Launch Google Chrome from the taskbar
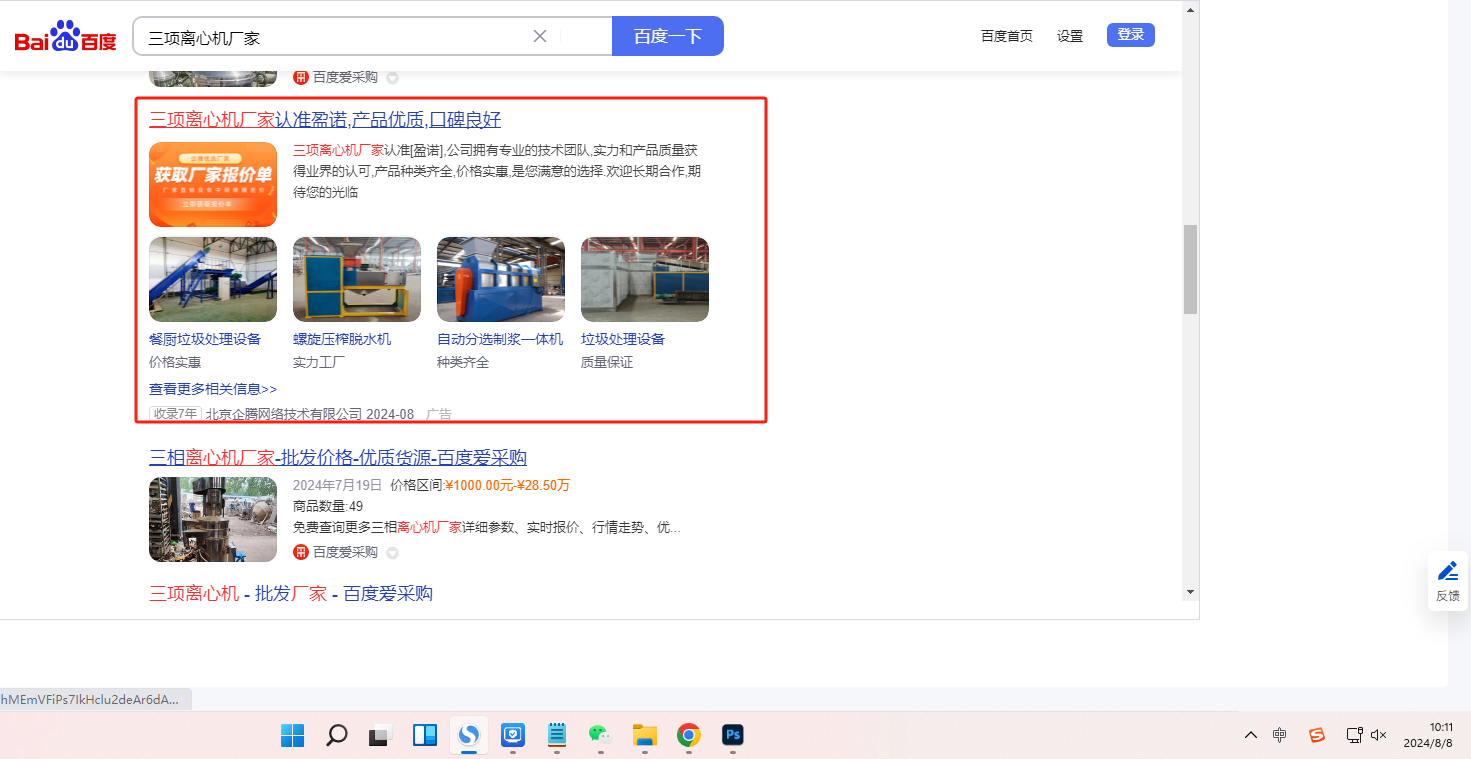The image size is (1471, 759). pyautogui.click(x=688, y=735)
